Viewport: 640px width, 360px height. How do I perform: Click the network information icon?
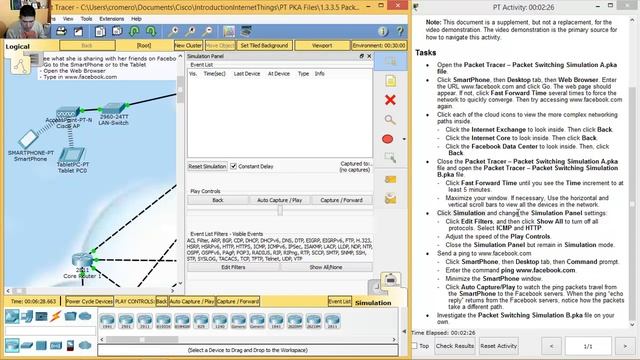(x=383, y=31)
